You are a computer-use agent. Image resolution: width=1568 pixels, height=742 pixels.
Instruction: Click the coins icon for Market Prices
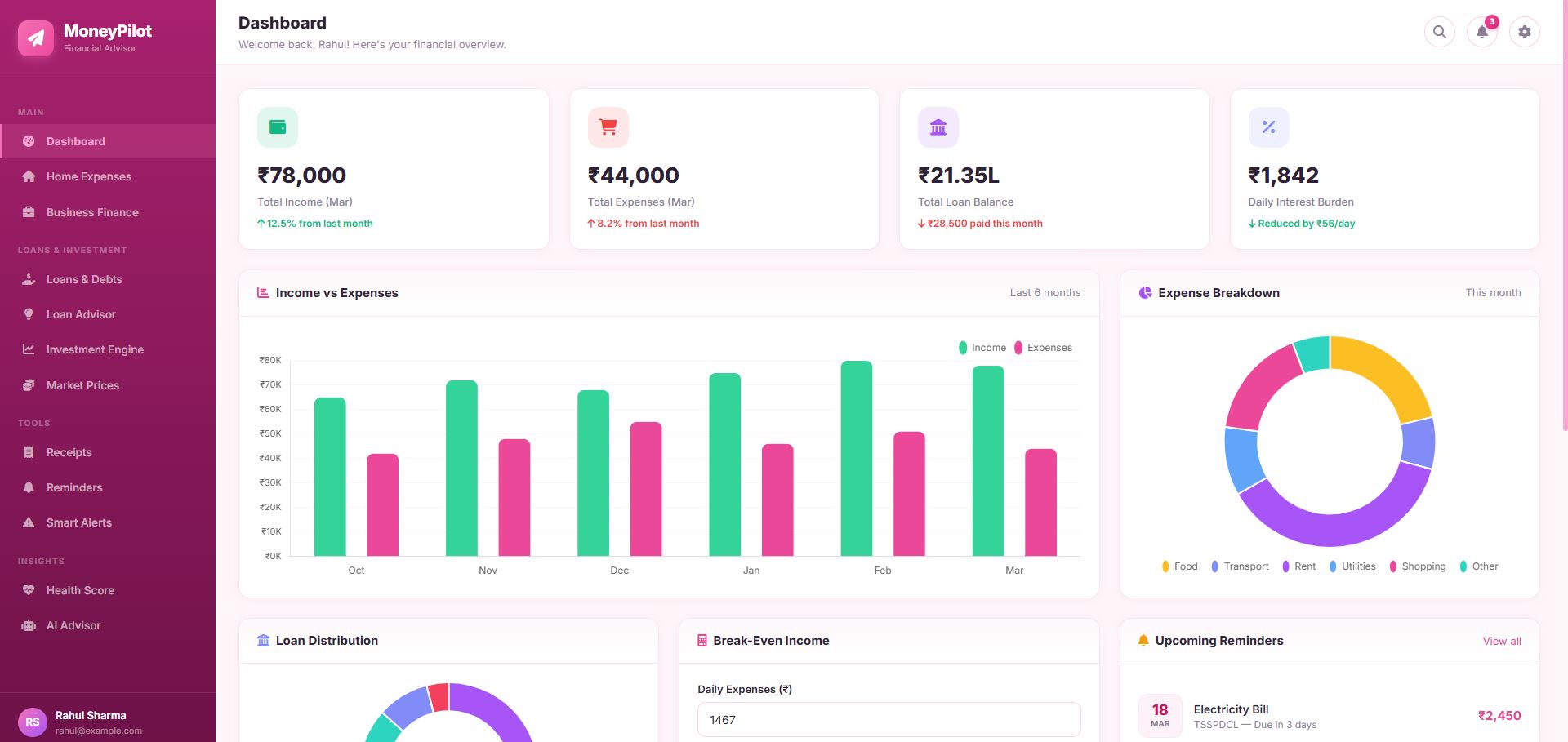(29, 385)
